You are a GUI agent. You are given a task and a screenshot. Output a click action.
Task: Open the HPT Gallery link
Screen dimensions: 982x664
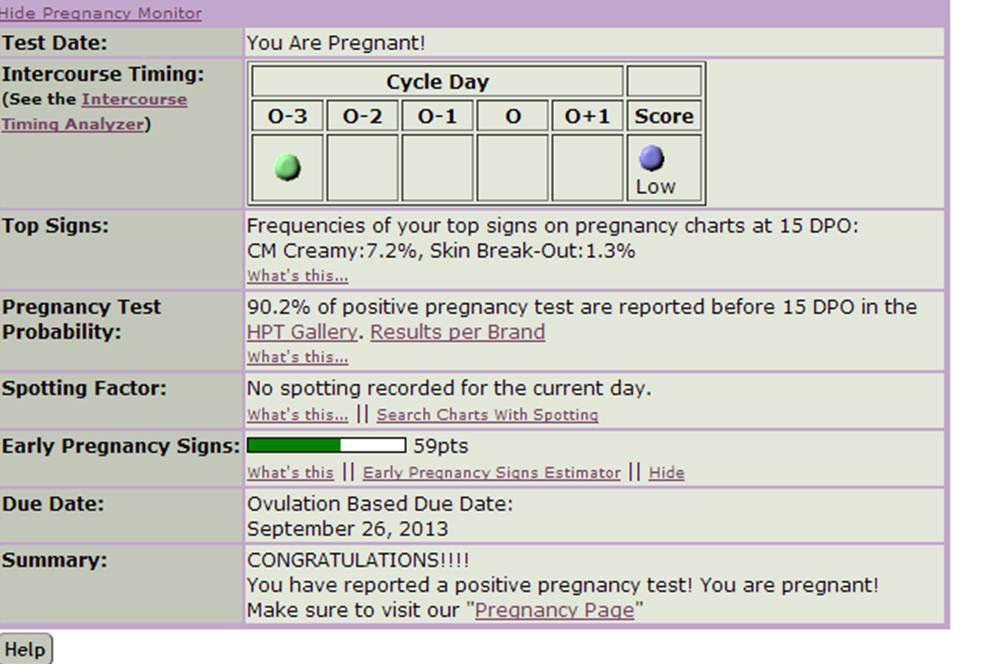(x=301, y=332)
